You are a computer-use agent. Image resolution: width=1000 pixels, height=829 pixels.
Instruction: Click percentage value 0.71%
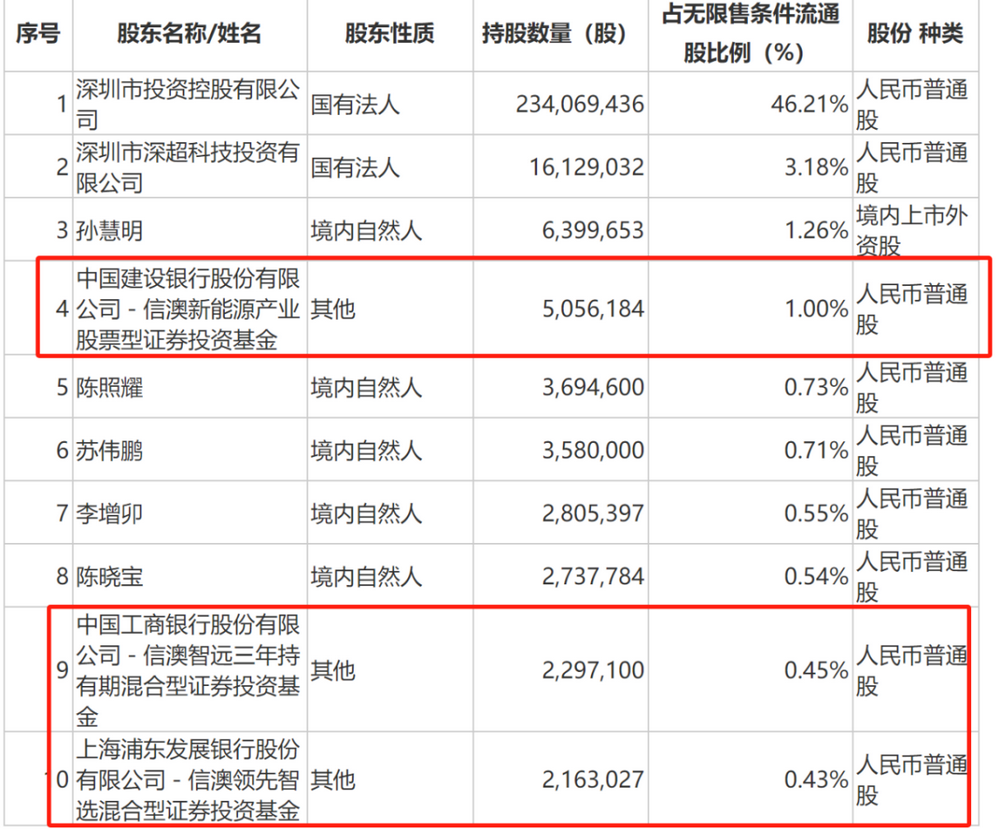pyautogui.click(x=816, y=450)
